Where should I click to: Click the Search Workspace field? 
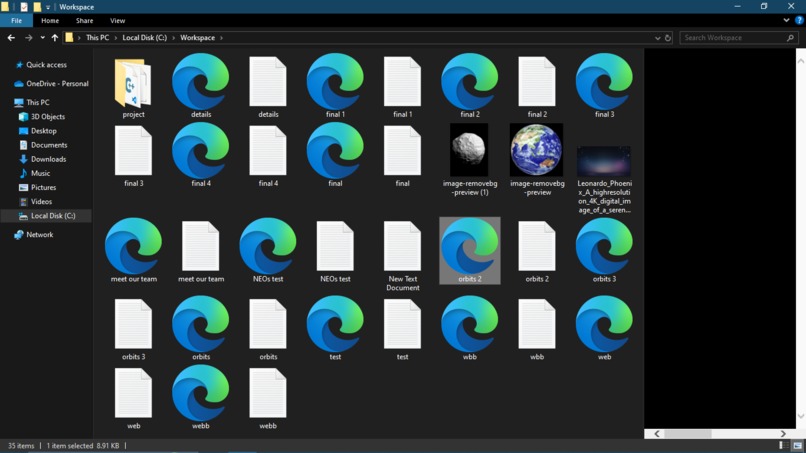click(x=739, y=38)
